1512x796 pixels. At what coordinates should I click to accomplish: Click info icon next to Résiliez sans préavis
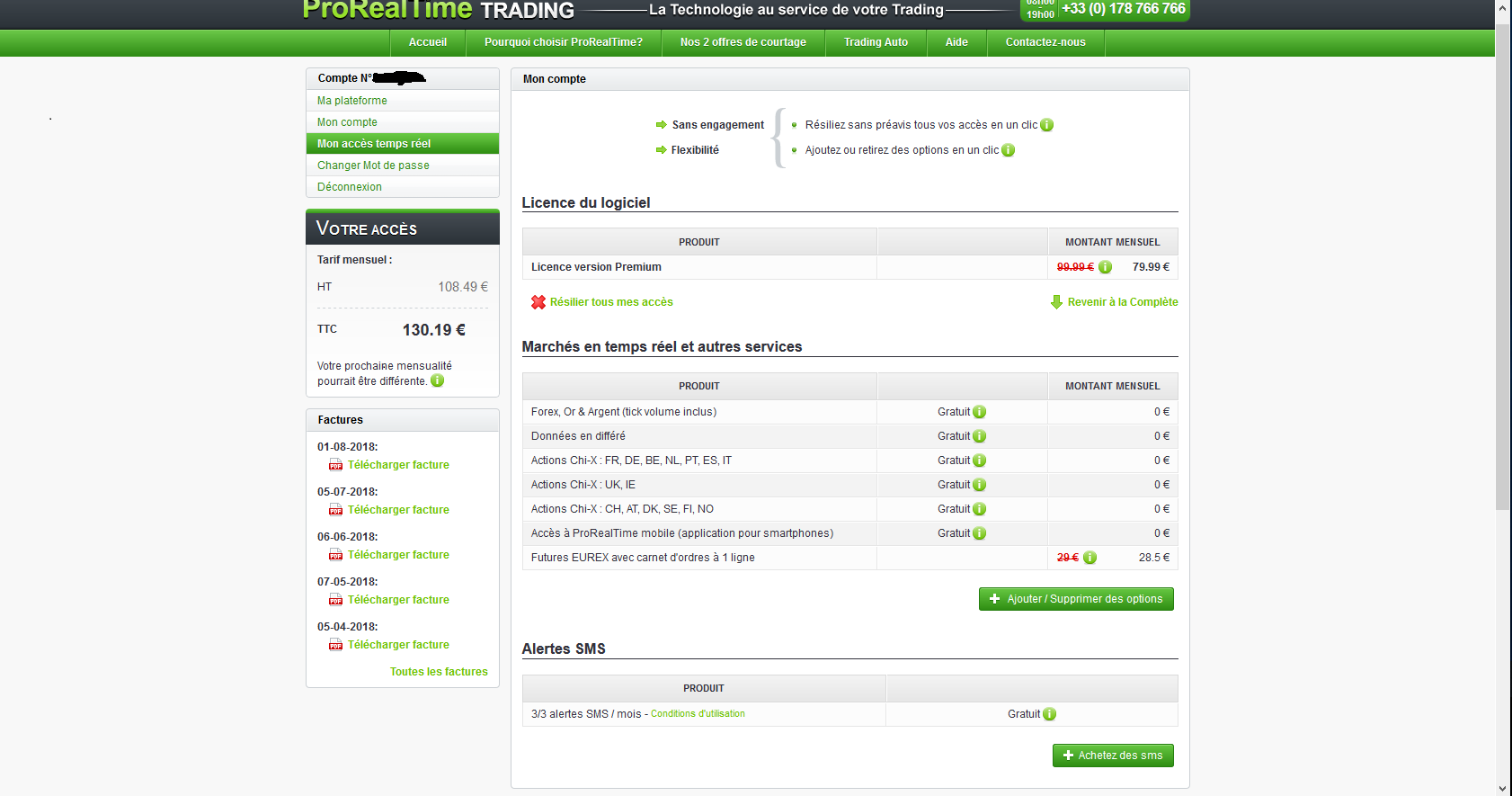click(1046, 125)
